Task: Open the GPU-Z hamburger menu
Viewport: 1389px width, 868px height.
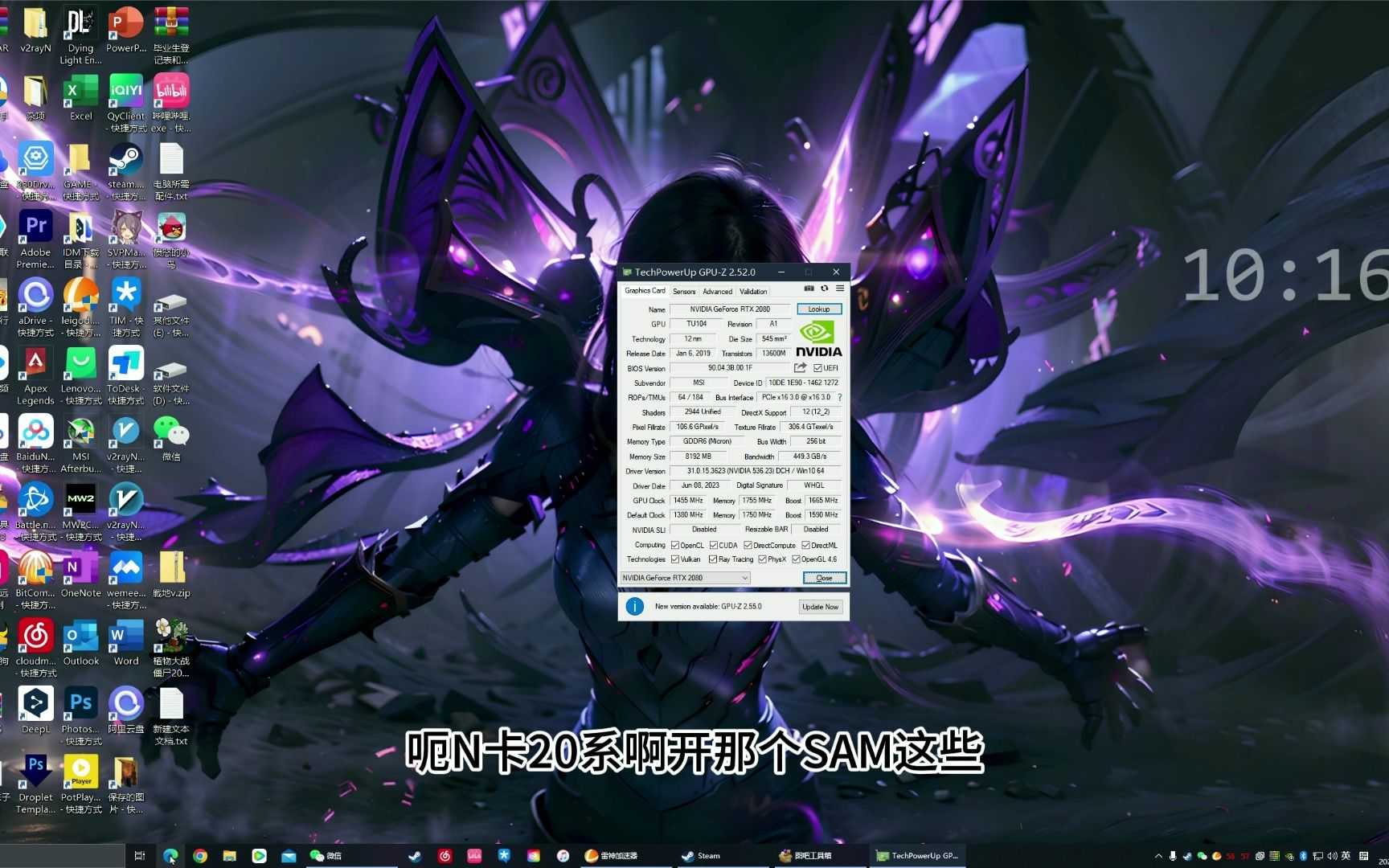Action: point(839,289)
